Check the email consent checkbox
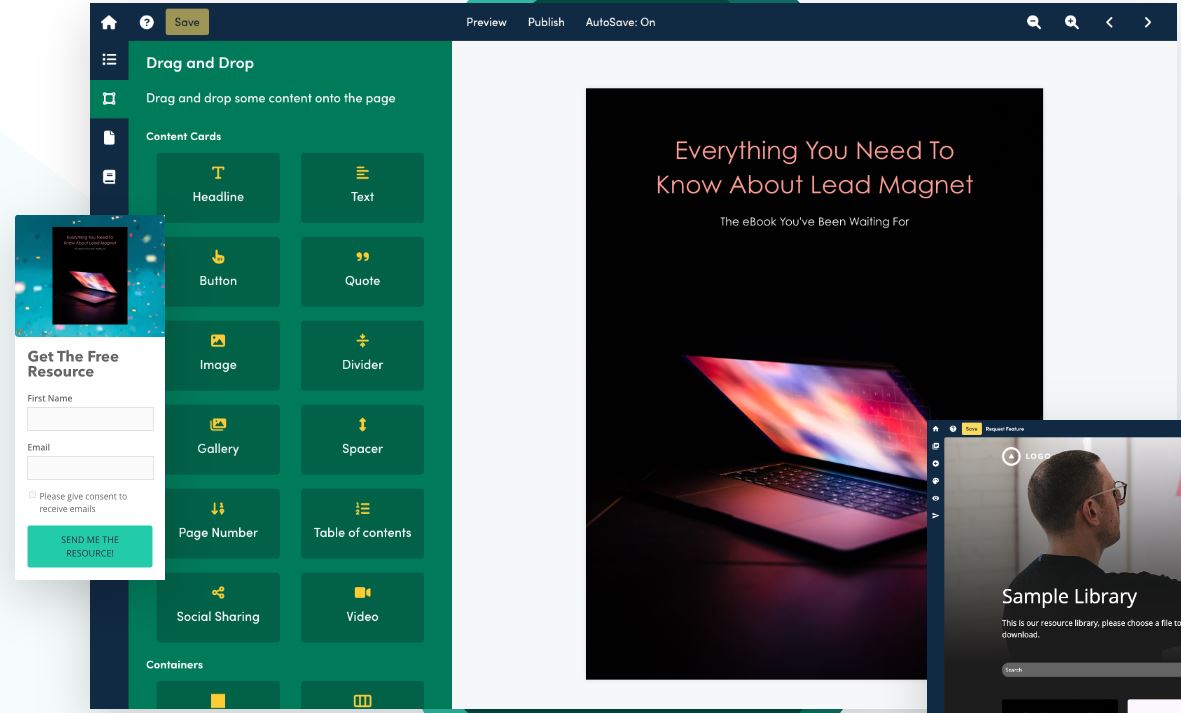Image resolution: width=1181 pixels, height=713 pixels. [x=32, y=495]
